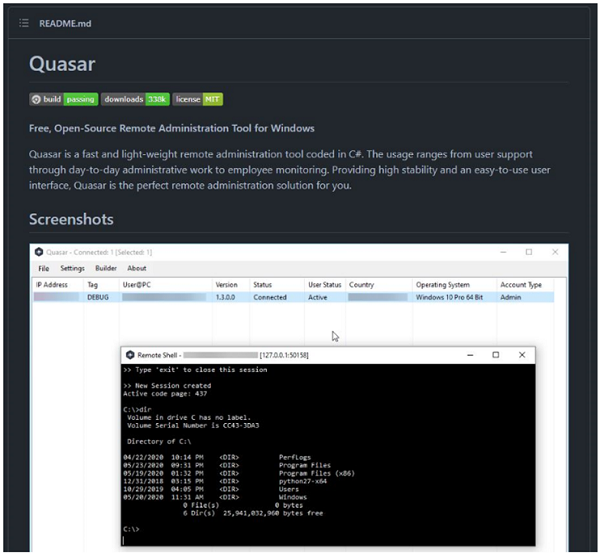The image size is (600, 557).
Task: Click the Quasar window logo icon
Action: 39,252
